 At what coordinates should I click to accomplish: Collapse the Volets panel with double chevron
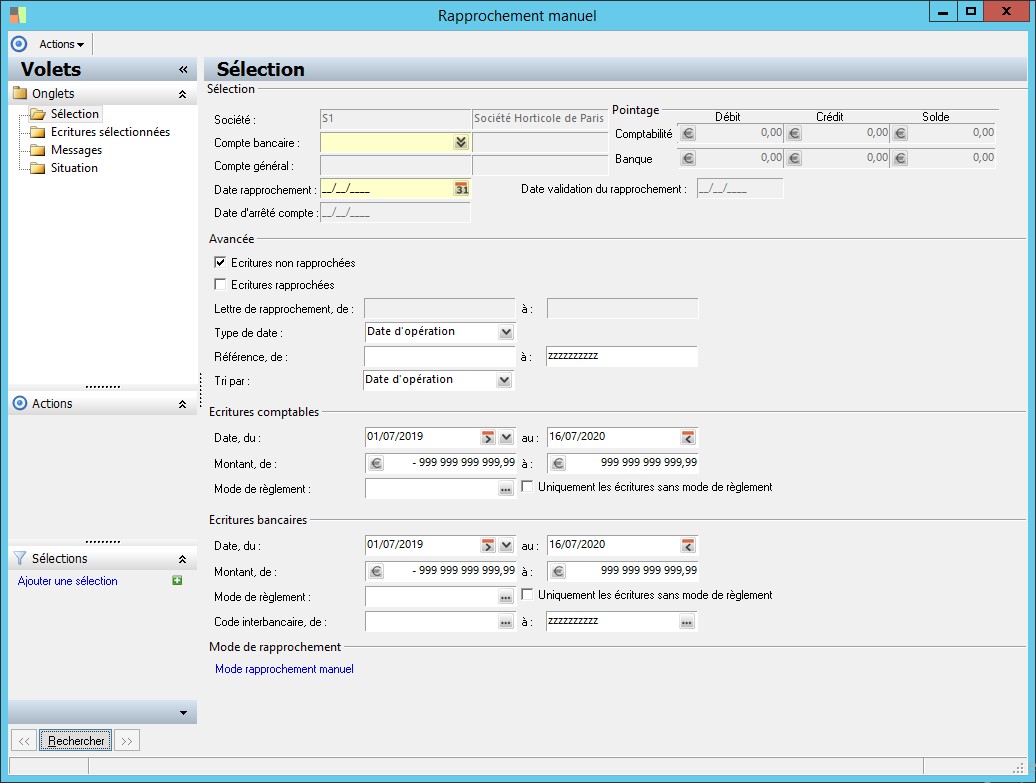(x=183, y=70)
